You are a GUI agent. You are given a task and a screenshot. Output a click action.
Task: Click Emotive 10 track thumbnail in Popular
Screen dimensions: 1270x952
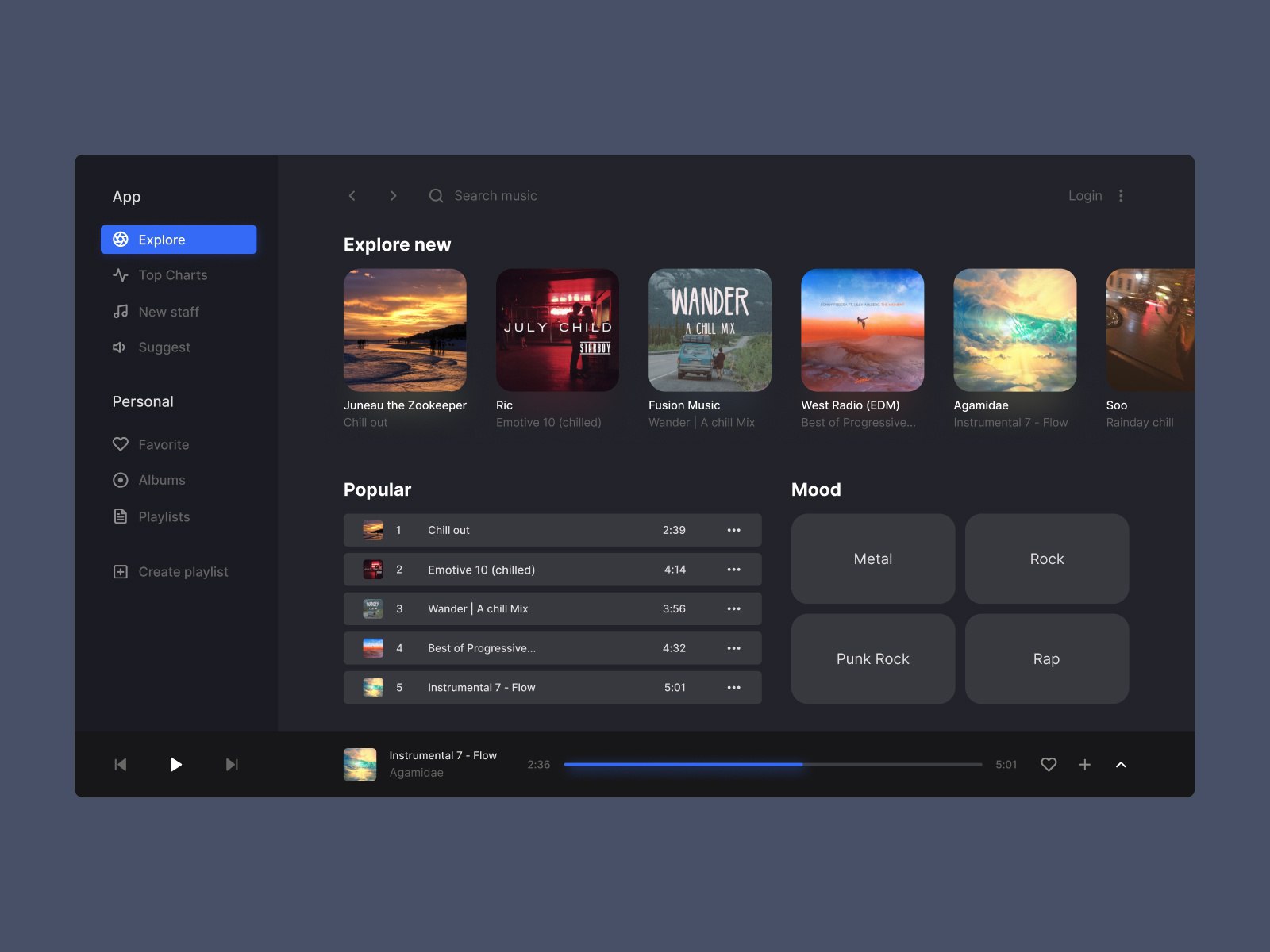373,570
